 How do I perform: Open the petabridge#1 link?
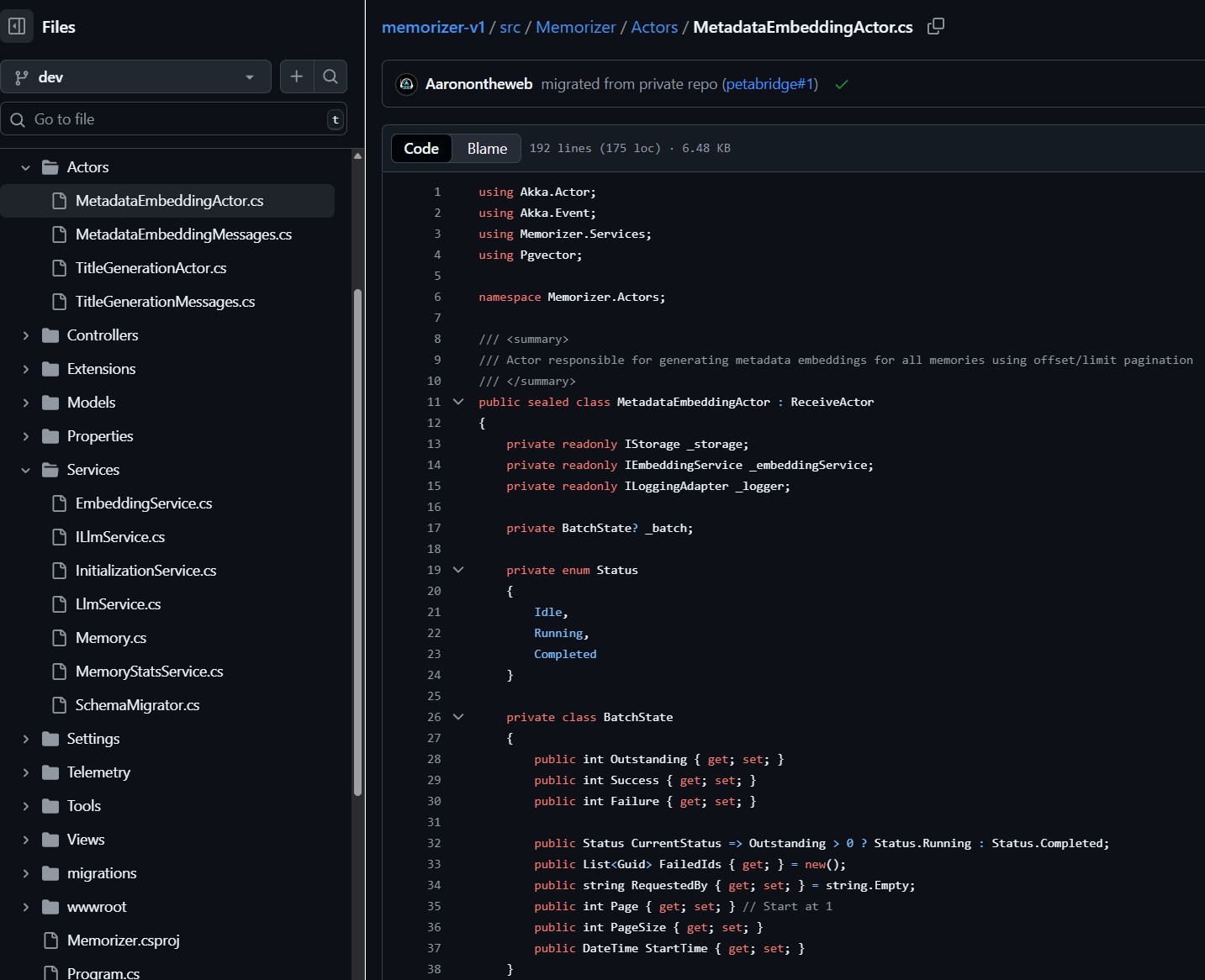click(x=769, y=84)
